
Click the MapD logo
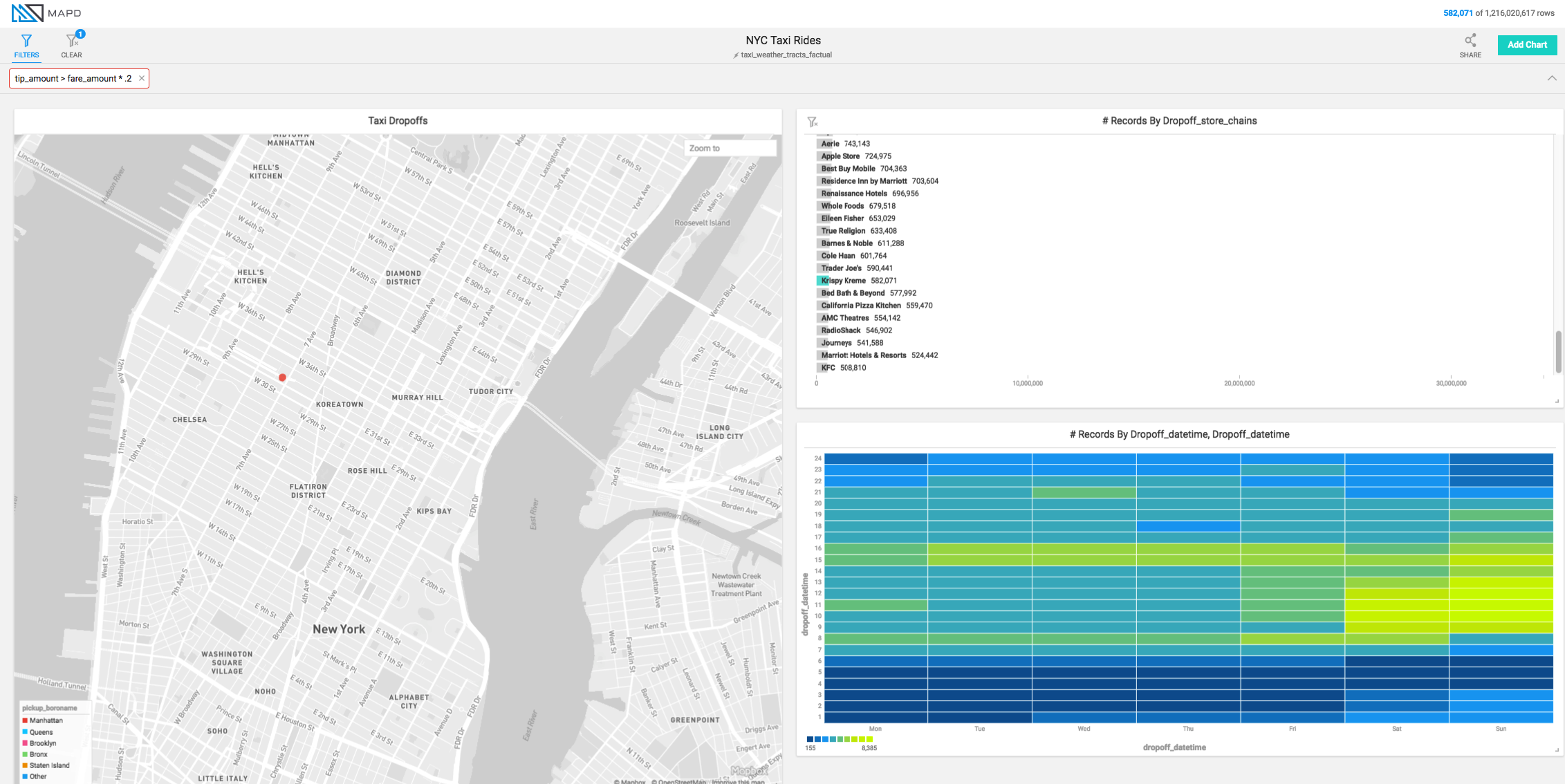click(x=46, y=13)
